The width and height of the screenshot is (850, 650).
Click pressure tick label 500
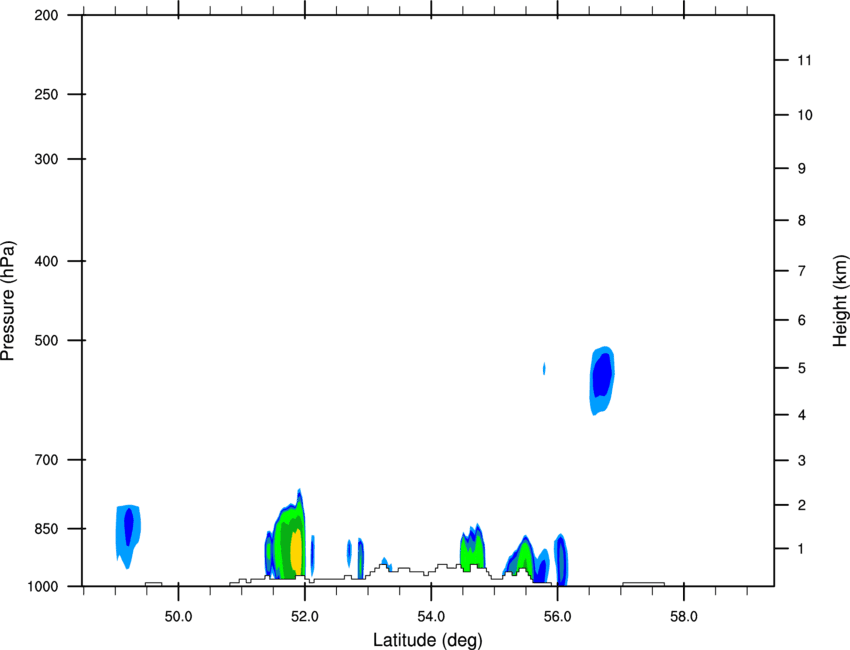[x=46, y=340]
